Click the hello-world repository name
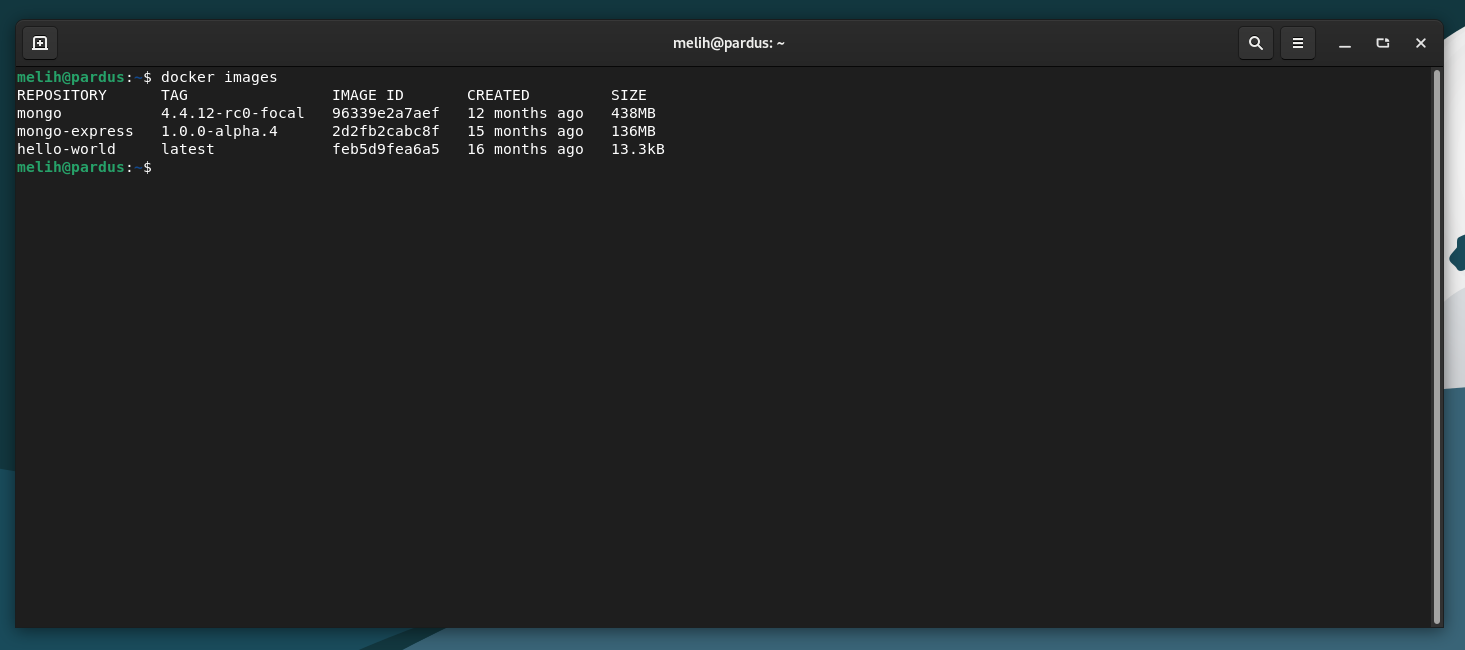Image resolution: width=1465 pixels, height=650 pixels. (x=66, y=149)
